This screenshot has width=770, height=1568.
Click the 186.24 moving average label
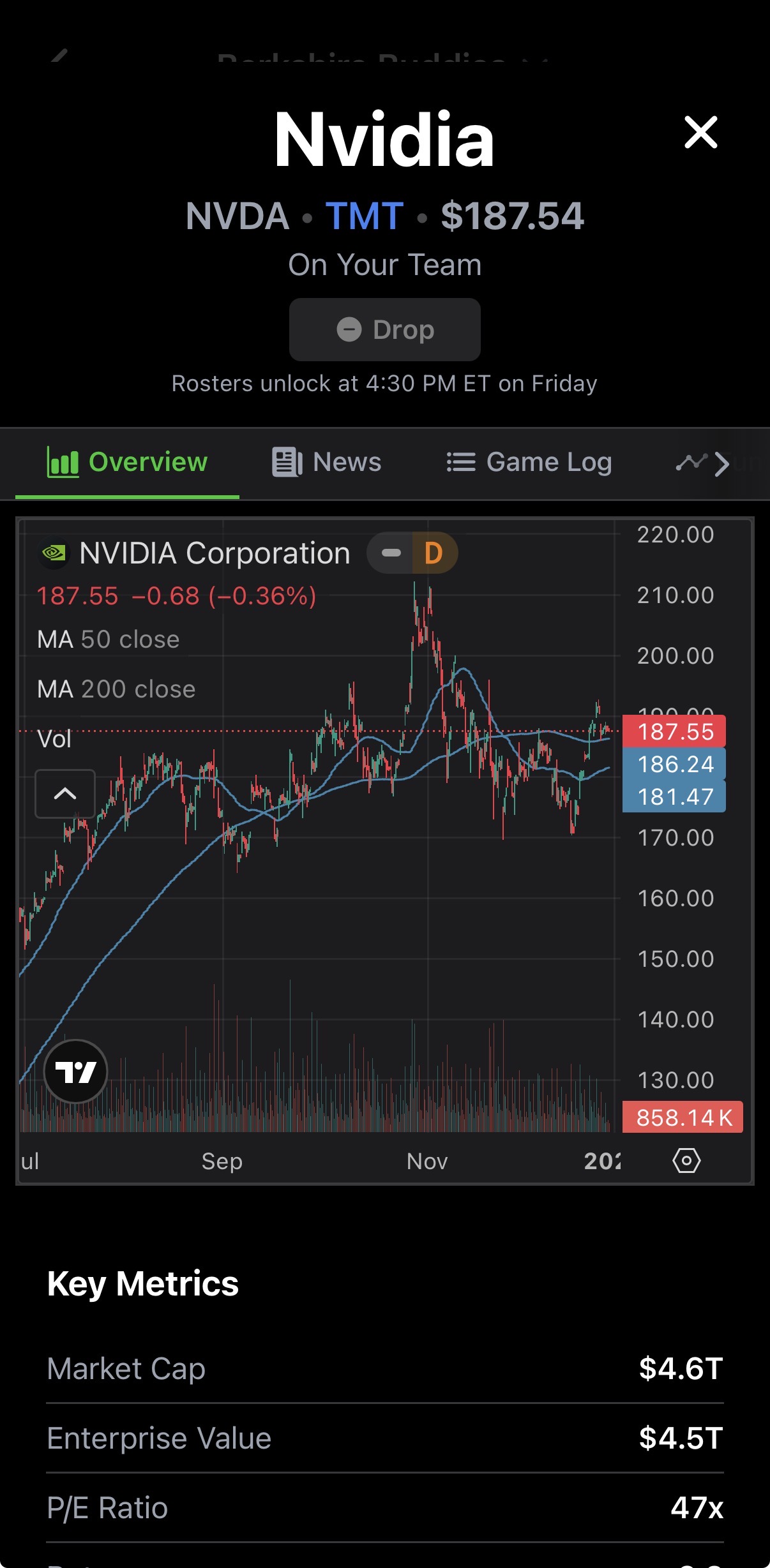coord(674,764)
